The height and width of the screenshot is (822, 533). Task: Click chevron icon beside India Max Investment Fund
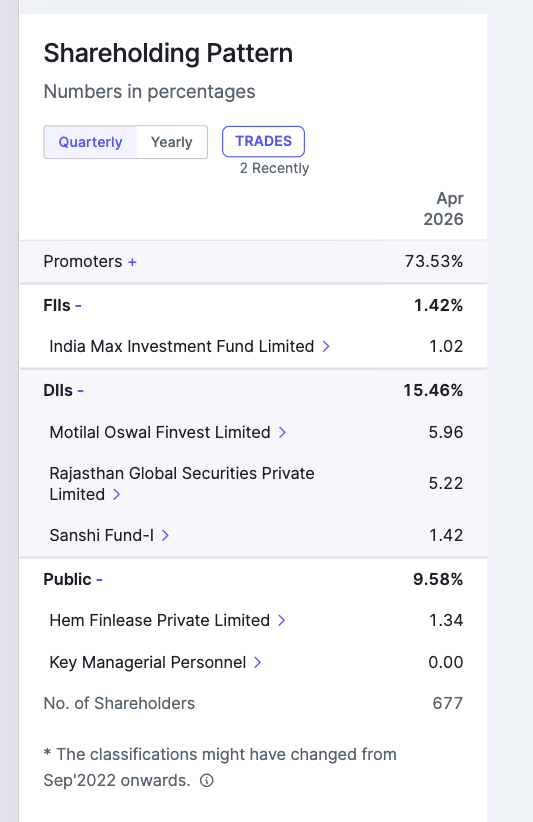click(326, 347)
